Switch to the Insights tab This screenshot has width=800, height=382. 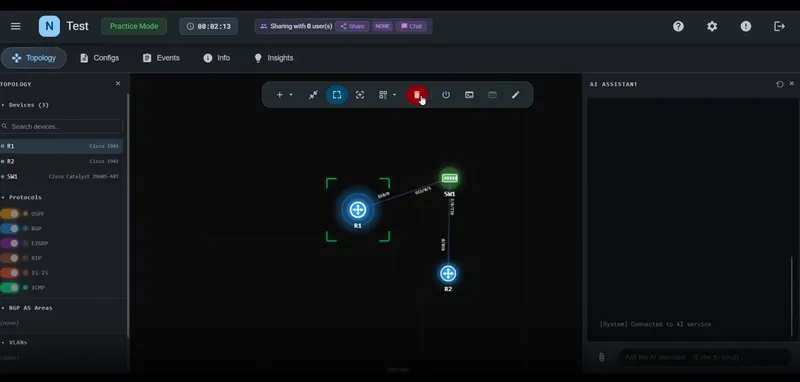pos(274,58)
